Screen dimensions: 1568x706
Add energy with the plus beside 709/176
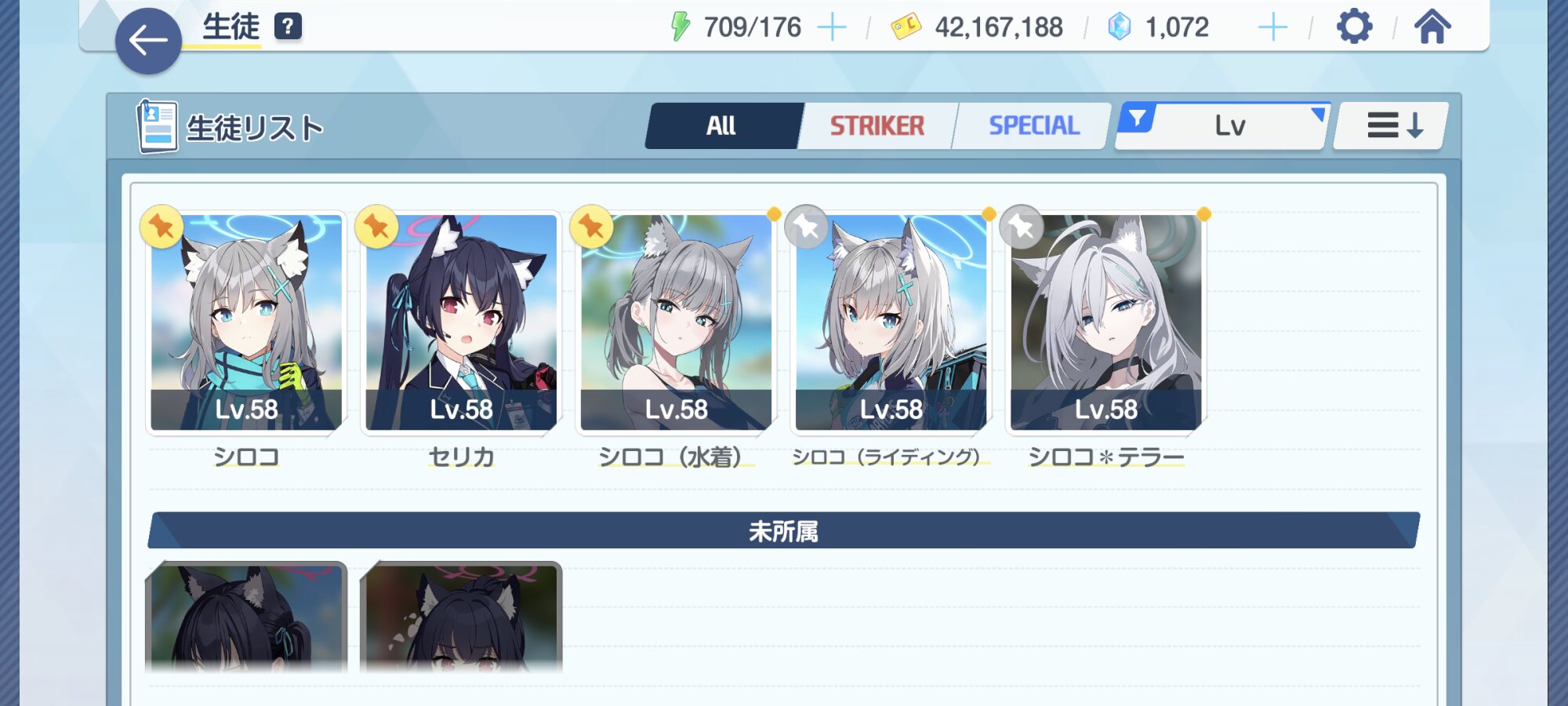(x=832, y=27)
